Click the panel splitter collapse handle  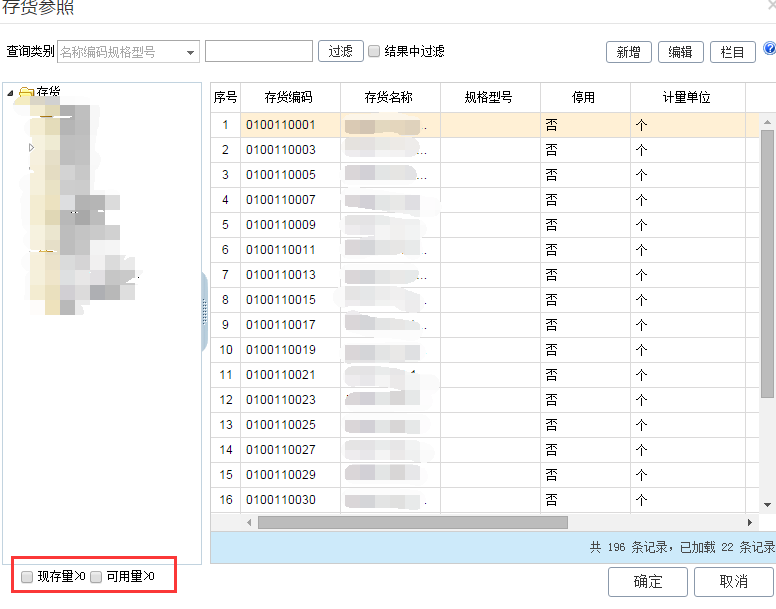pyautogui.click(x=204, y=311)
